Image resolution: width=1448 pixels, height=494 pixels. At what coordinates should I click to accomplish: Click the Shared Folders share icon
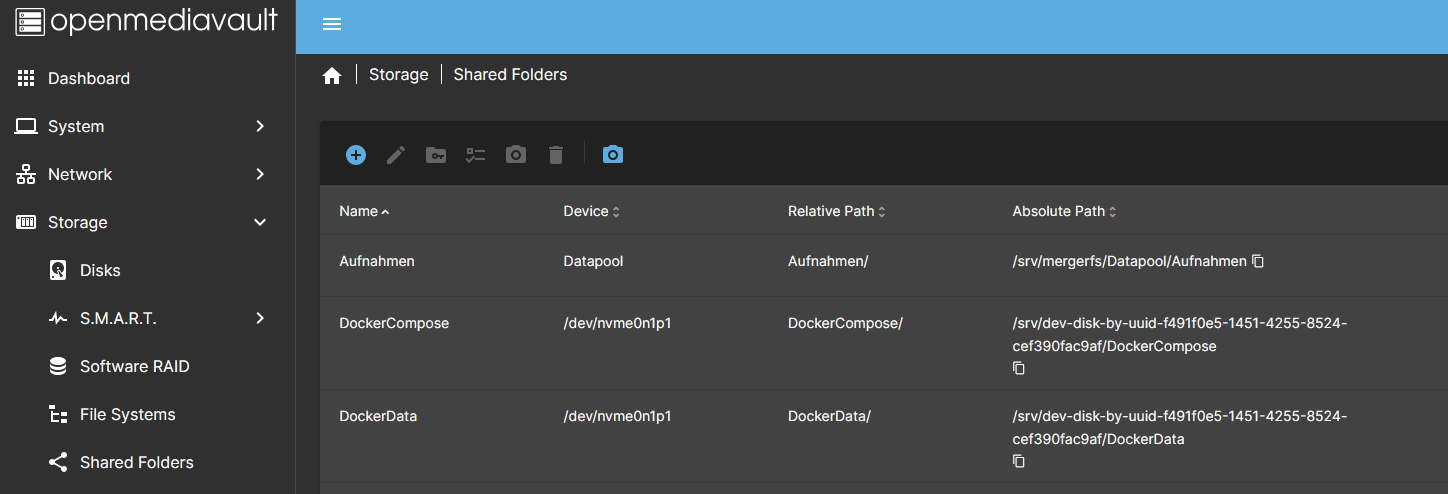tap(58, 462)
